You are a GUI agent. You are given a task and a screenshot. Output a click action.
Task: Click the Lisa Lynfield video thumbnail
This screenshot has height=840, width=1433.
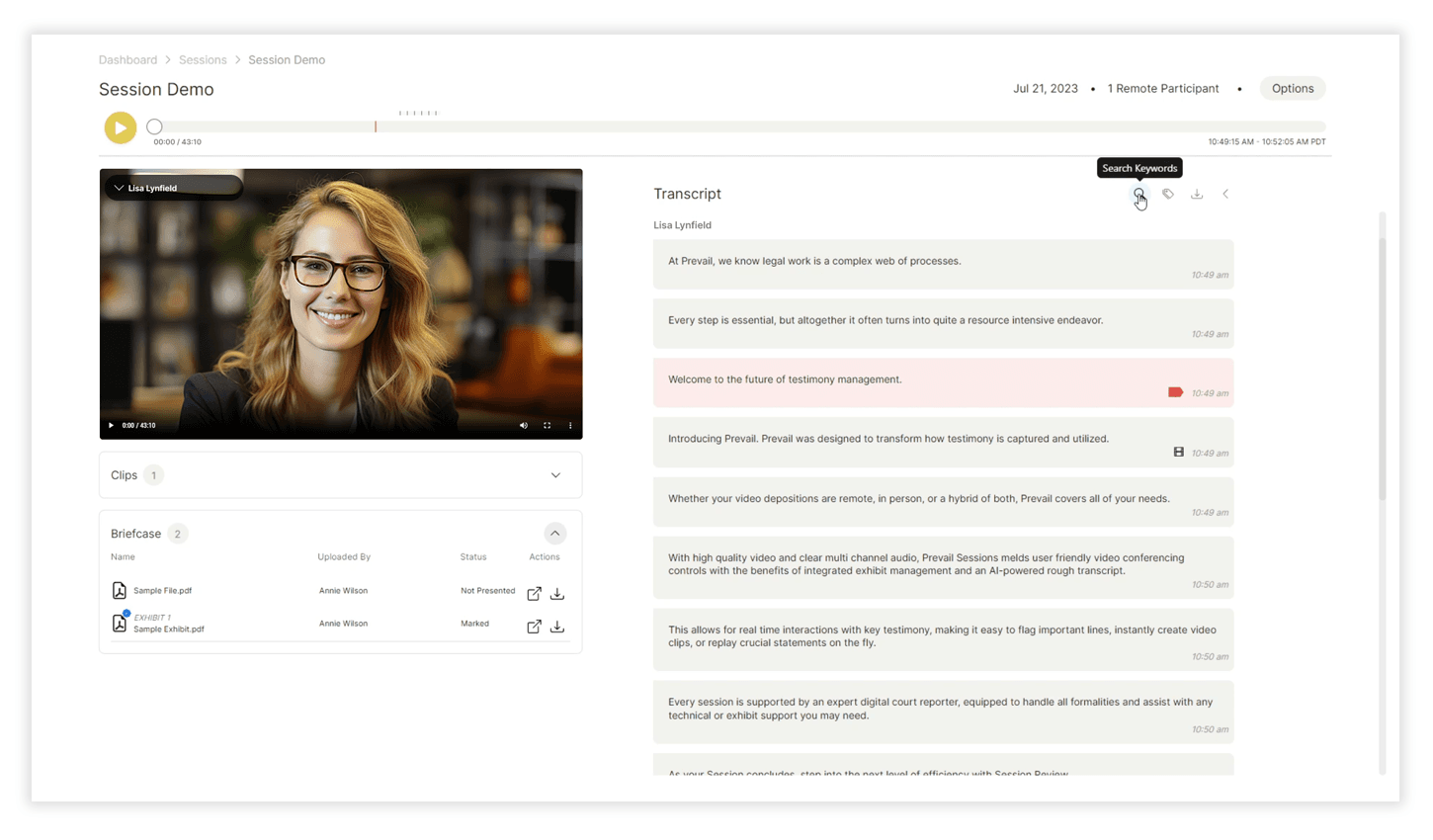341,303
